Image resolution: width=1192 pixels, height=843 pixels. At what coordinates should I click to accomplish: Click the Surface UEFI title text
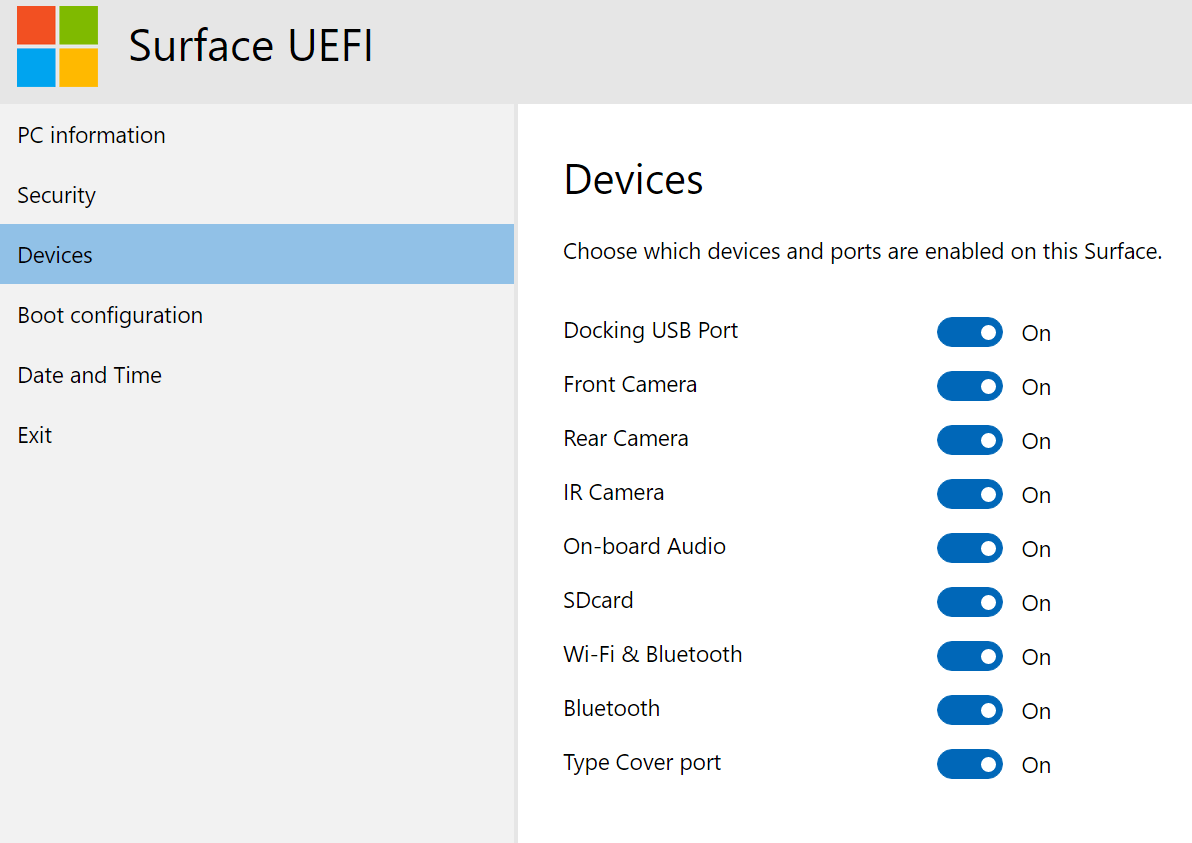click(x=251, y=47)
